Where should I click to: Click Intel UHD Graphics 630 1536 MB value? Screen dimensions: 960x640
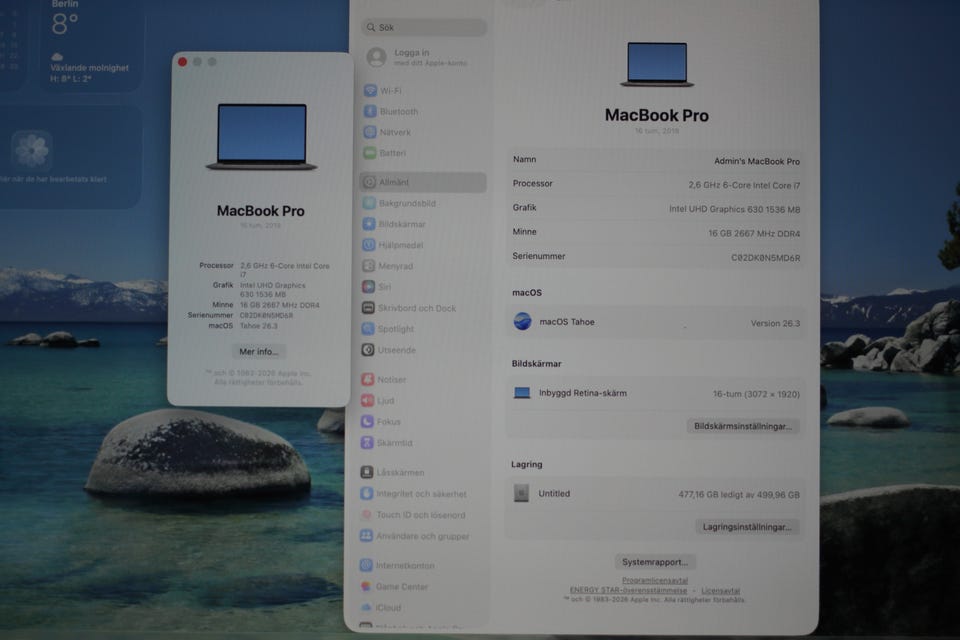pyautogui.click(x=734, y=209)
